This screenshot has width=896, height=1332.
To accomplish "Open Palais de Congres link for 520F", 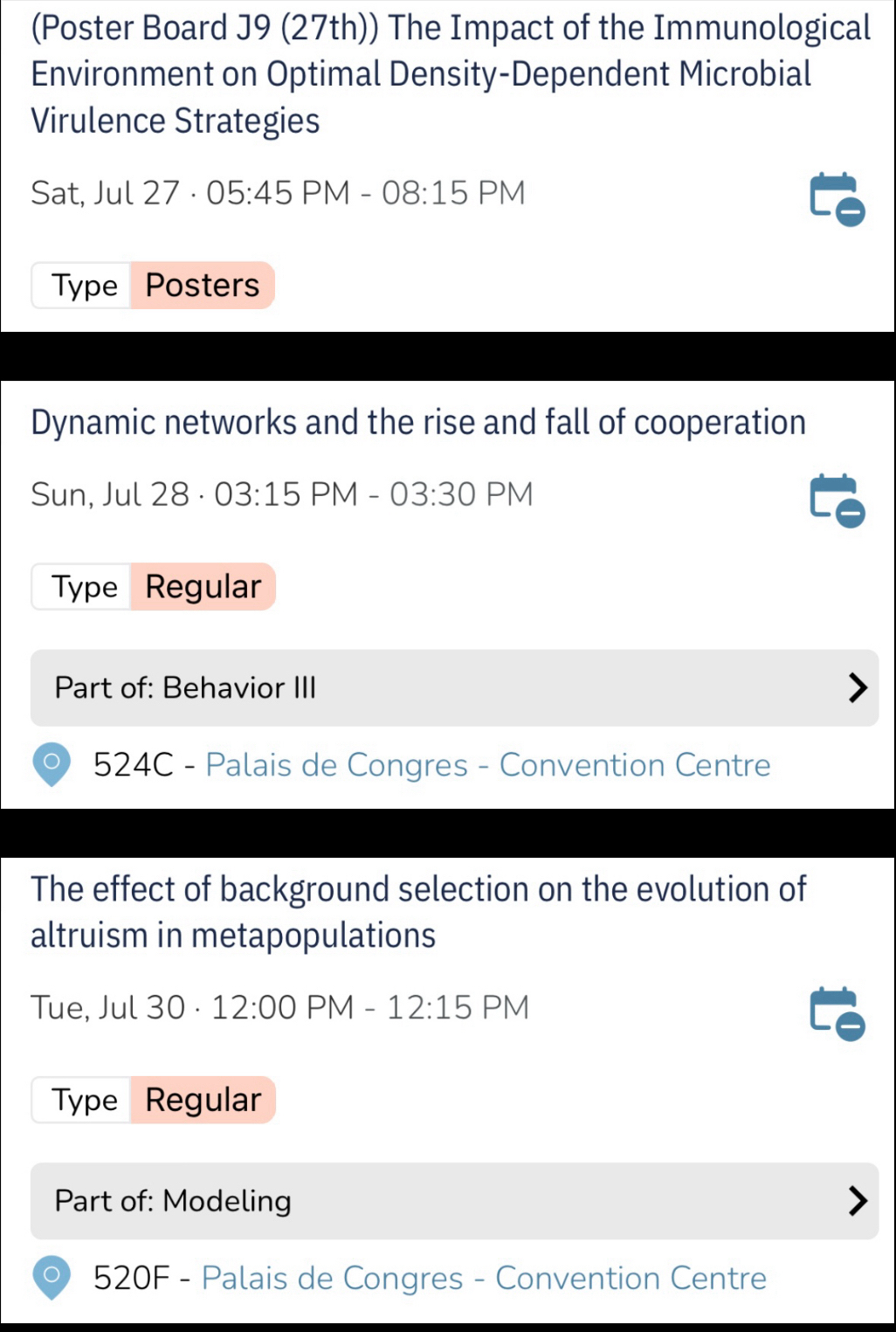I will pos(484,1279).
